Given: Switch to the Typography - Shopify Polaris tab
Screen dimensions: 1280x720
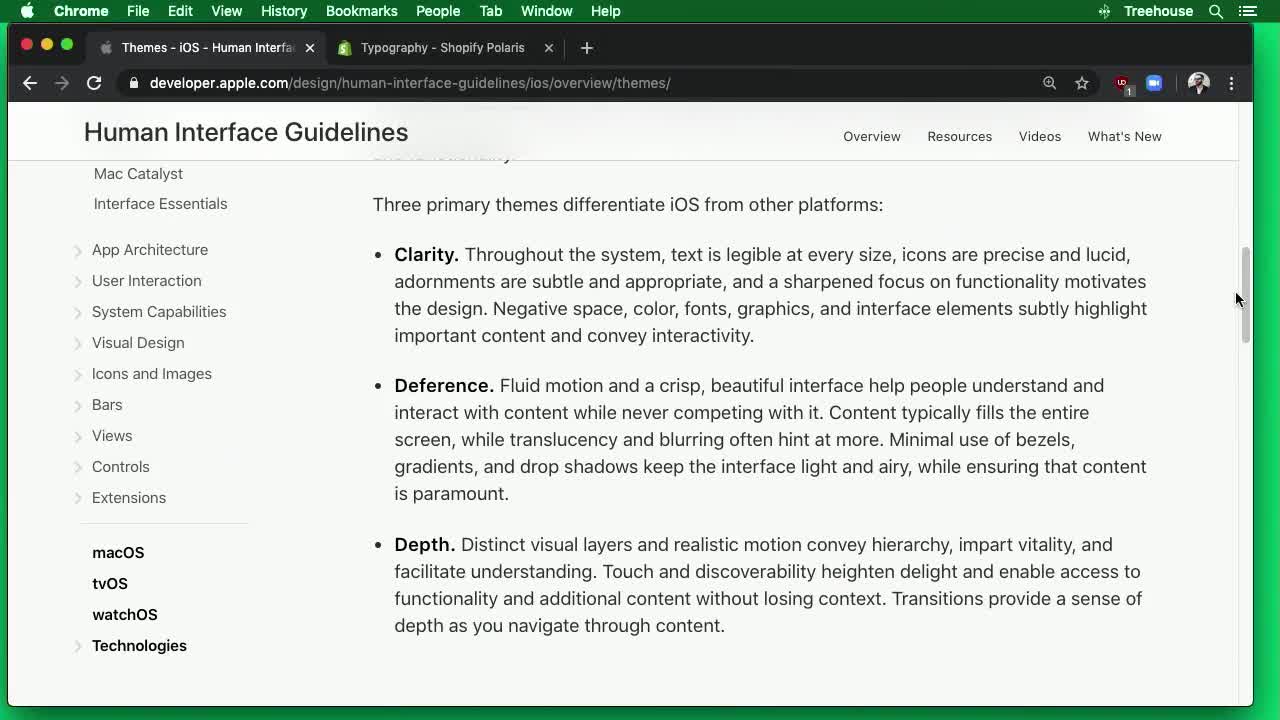Looking at the screenshot, I should click(x=440, y=47).
